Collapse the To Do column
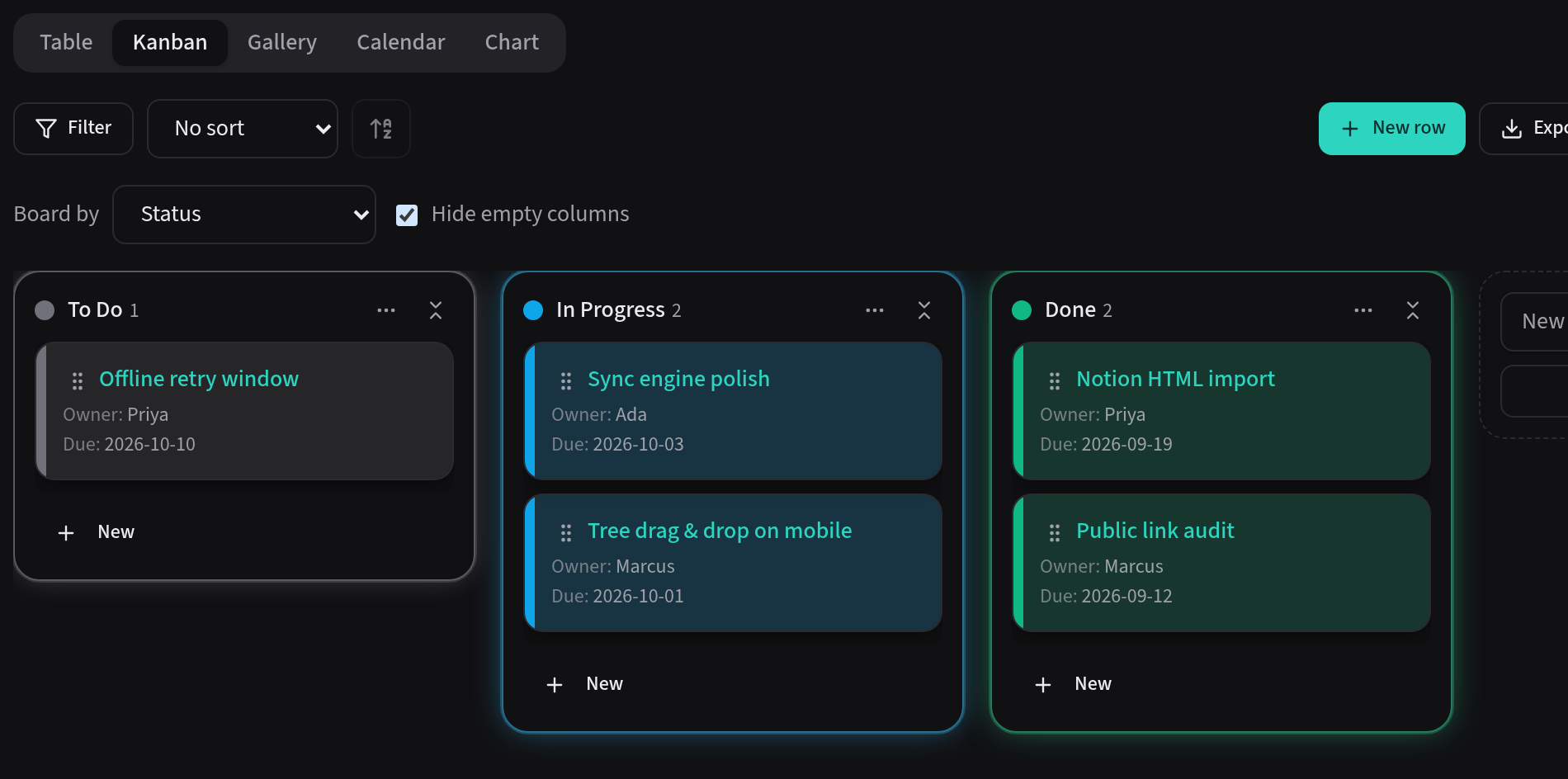 436,310
